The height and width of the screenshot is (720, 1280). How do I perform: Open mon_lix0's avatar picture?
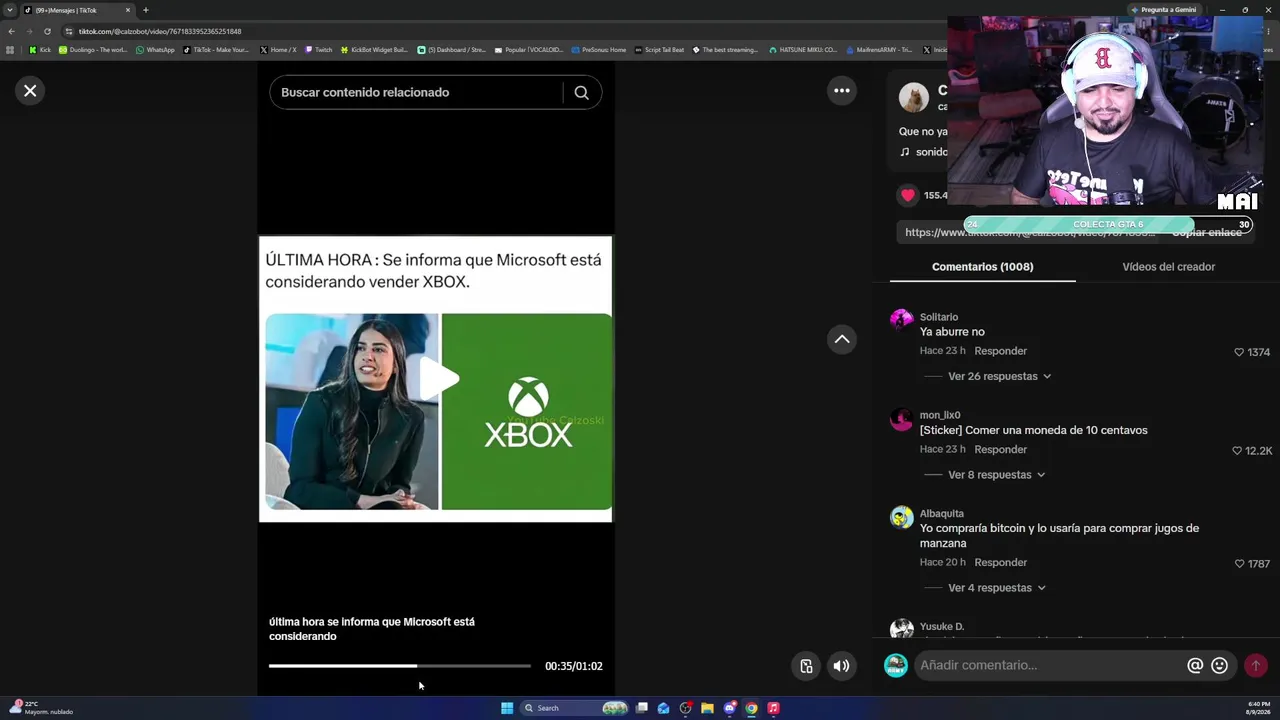901,418
